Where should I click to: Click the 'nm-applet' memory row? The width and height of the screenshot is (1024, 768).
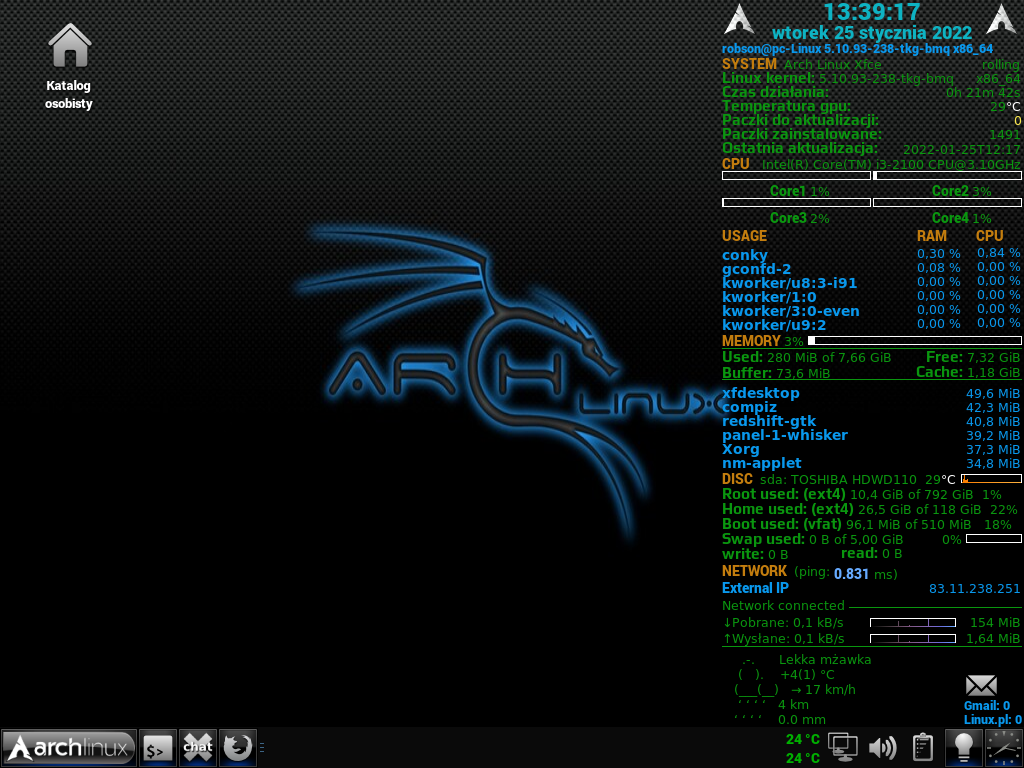click(x=871, y=463)
